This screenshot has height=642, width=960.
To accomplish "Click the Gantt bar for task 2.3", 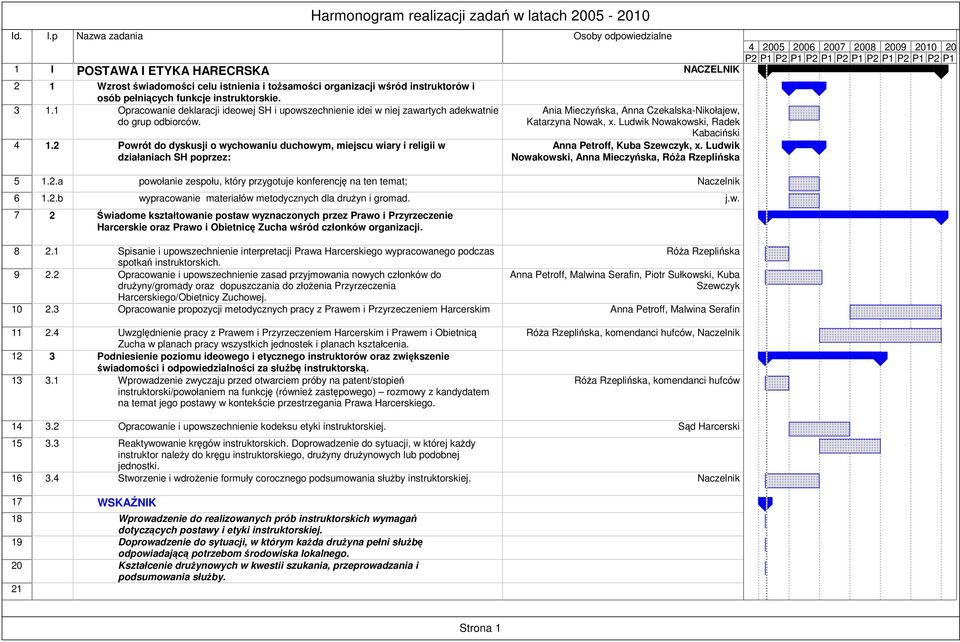I will tap(895, 312).
